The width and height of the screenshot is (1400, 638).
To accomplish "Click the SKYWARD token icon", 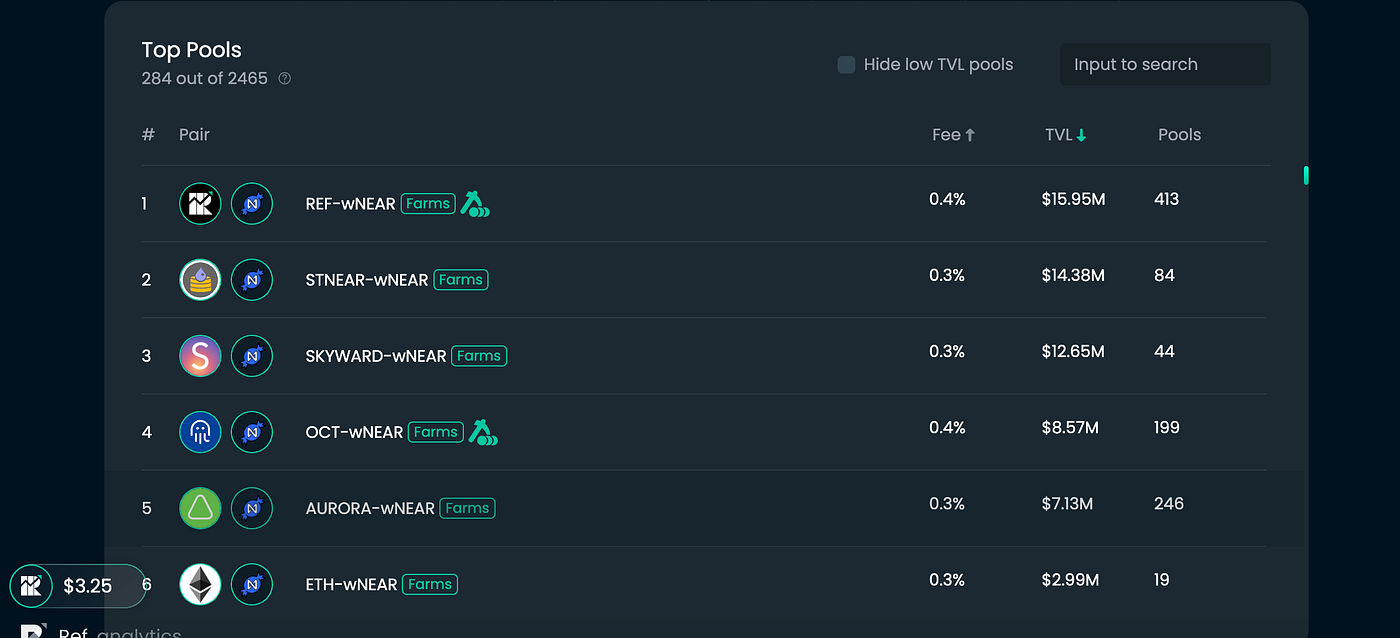I will tap(200, 356).
